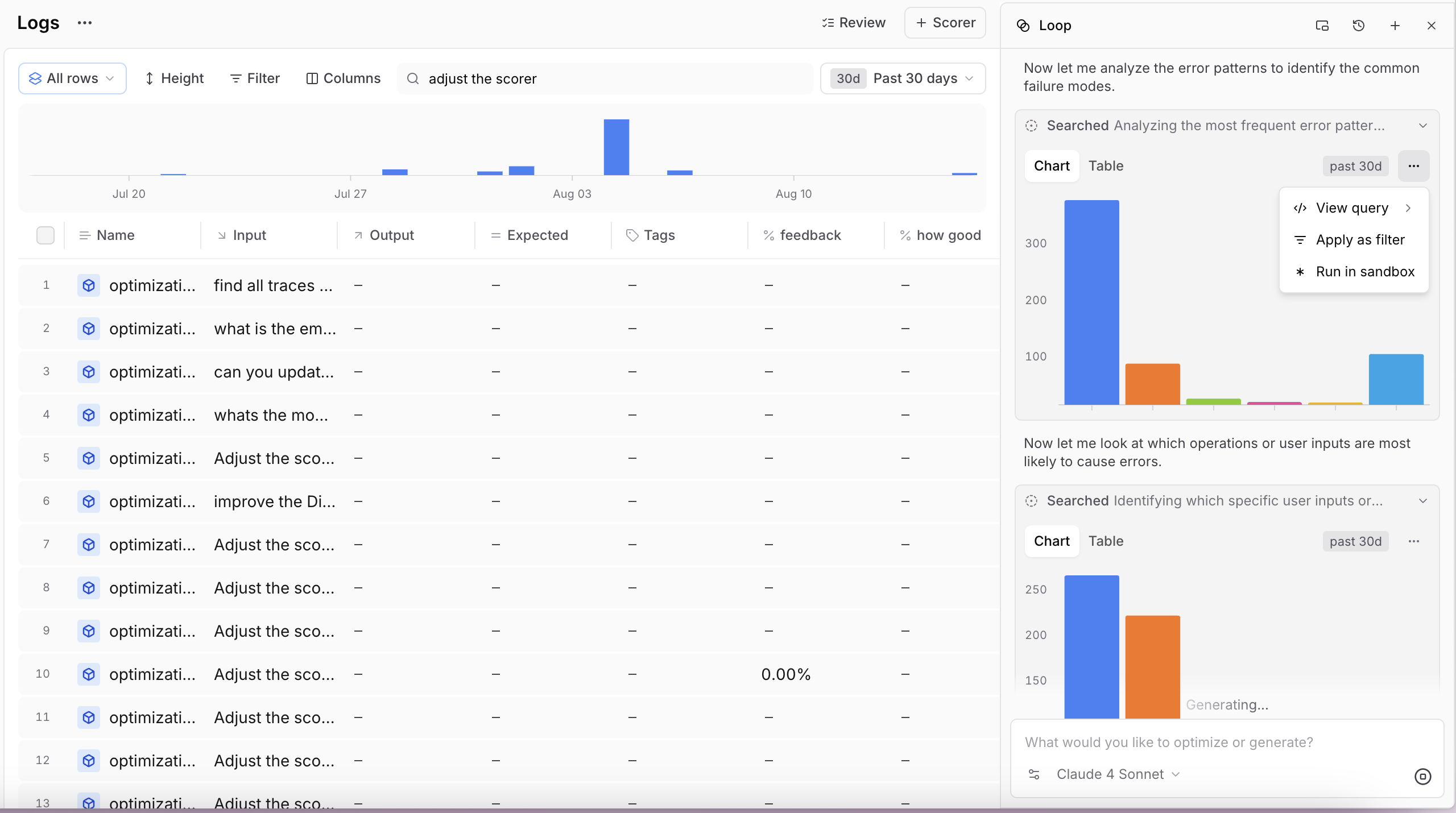
Task: Open the options menu on the error patterns chart
Action: coord(1413,165)
